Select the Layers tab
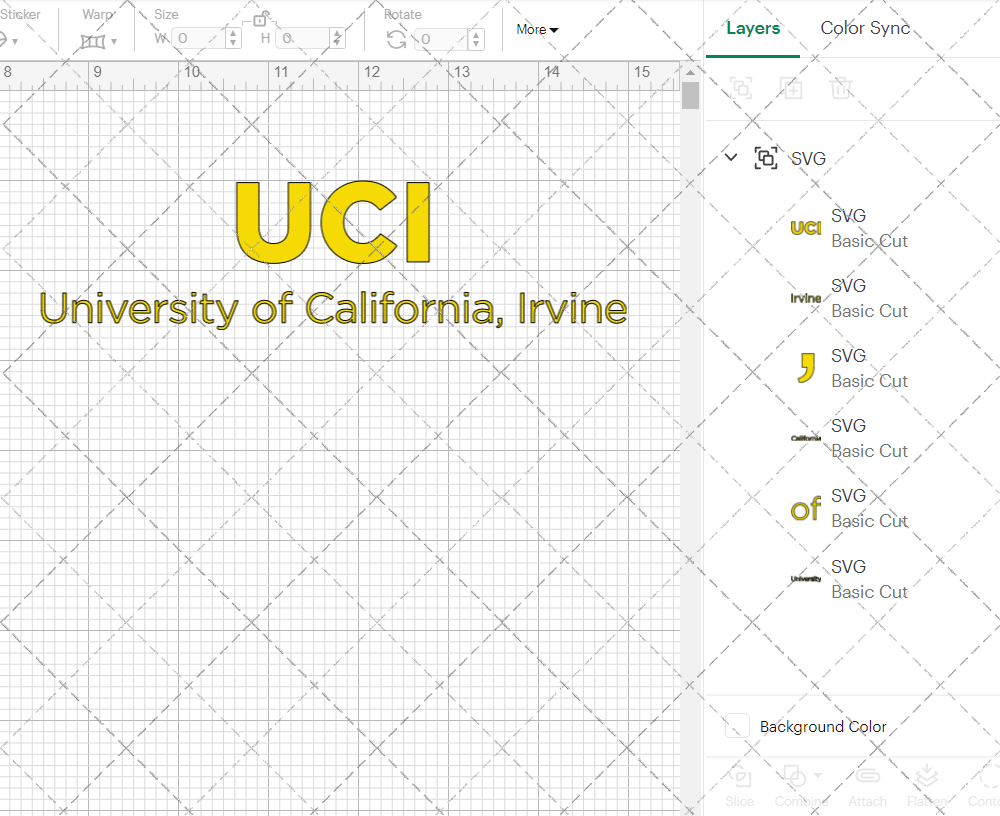Screen dimensions: 1000x816 coord(752,28)
